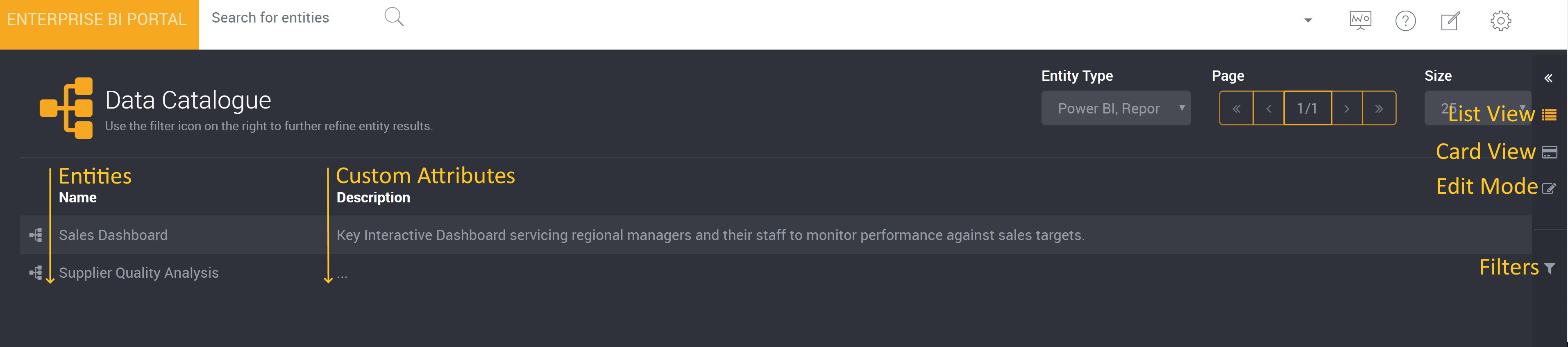Go to the last page button
Image resolution: width=1568 pixels, height=347 pixels.
[x=1379, y=109]
